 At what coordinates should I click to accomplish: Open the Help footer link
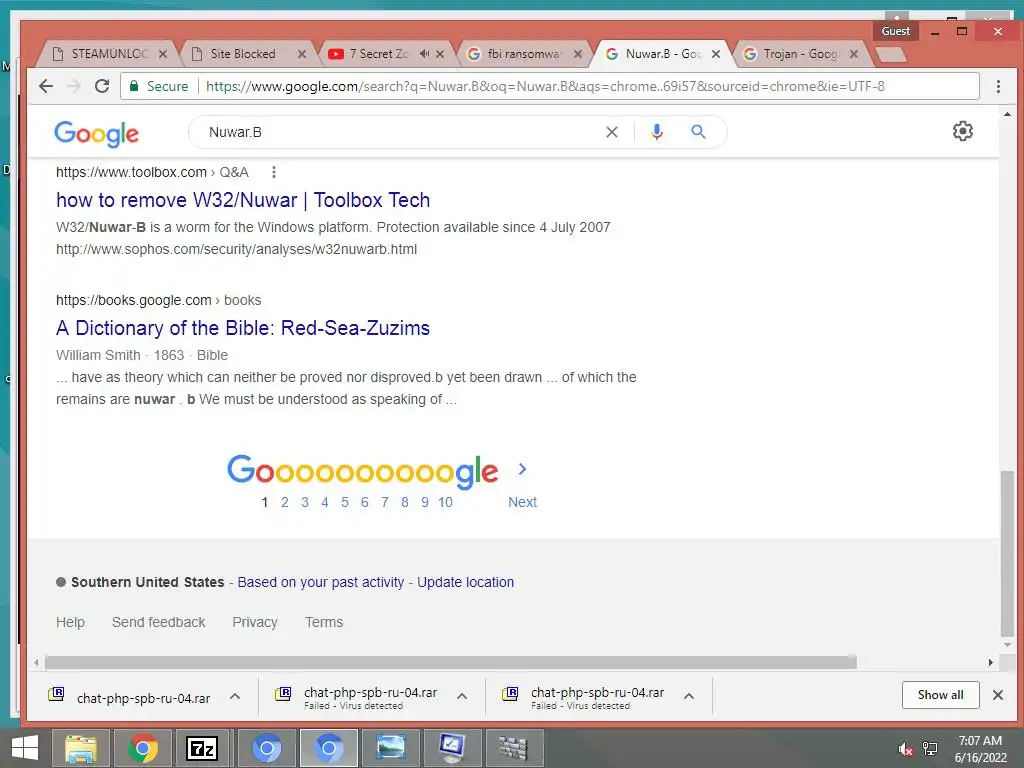(71, 622)
